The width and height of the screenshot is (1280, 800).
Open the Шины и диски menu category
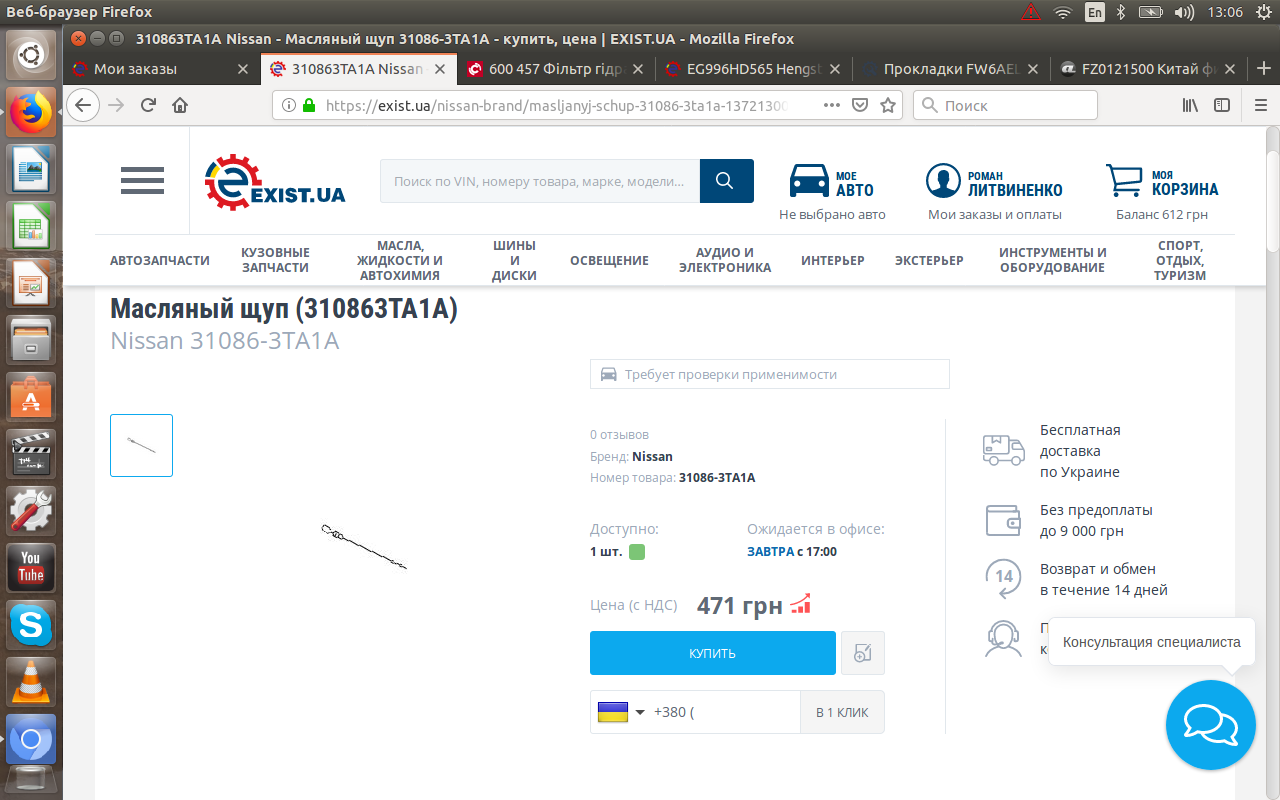click(514, 260)
